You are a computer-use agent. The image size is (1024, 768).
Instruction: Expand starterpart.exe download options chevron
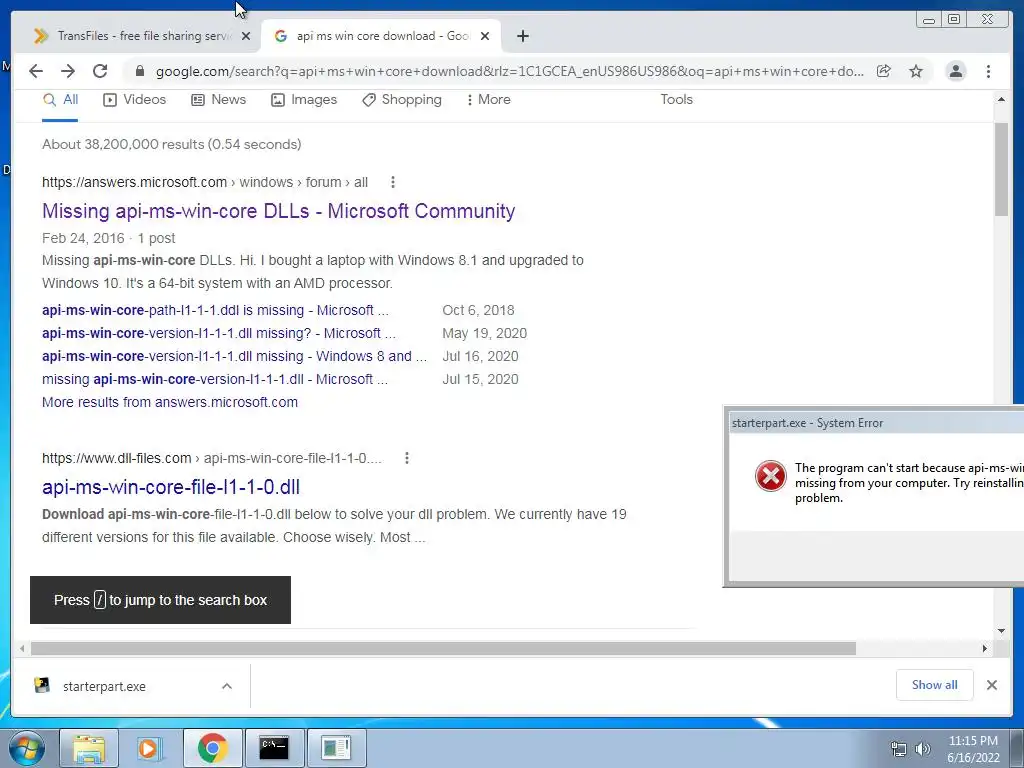pos(227,686)
